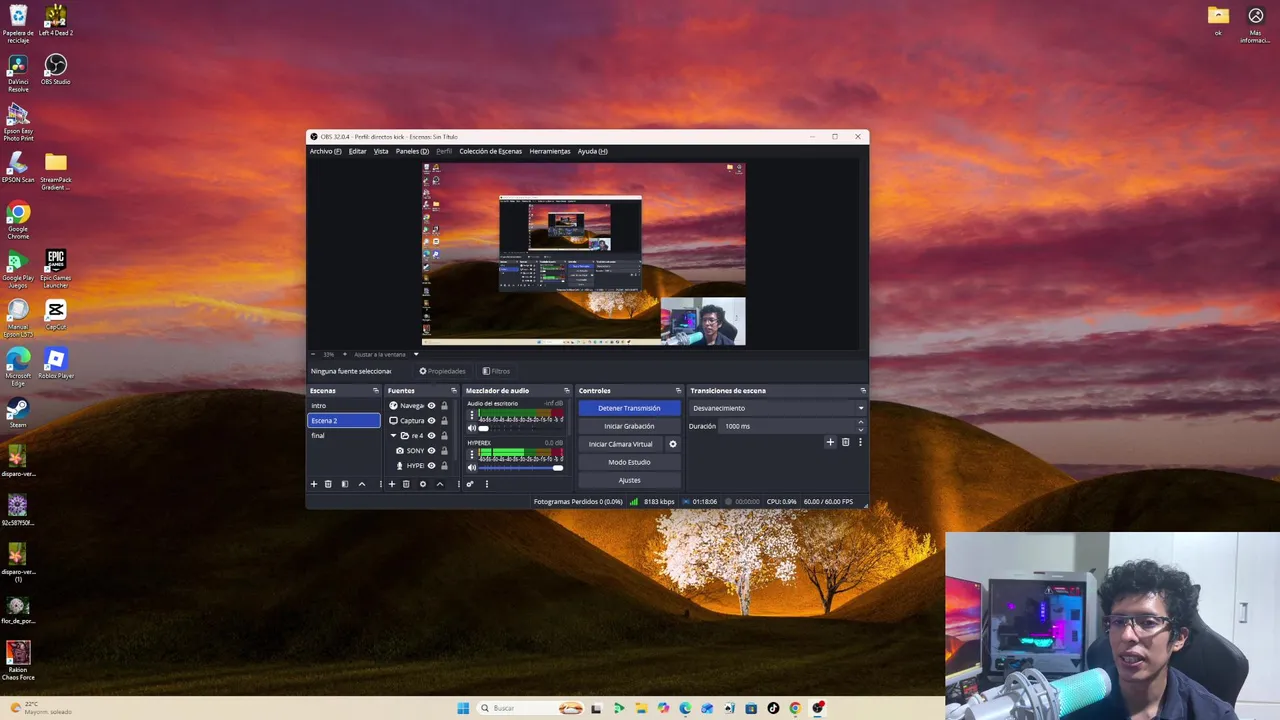Open audio mixer three-dot menu at bottom

487,484
